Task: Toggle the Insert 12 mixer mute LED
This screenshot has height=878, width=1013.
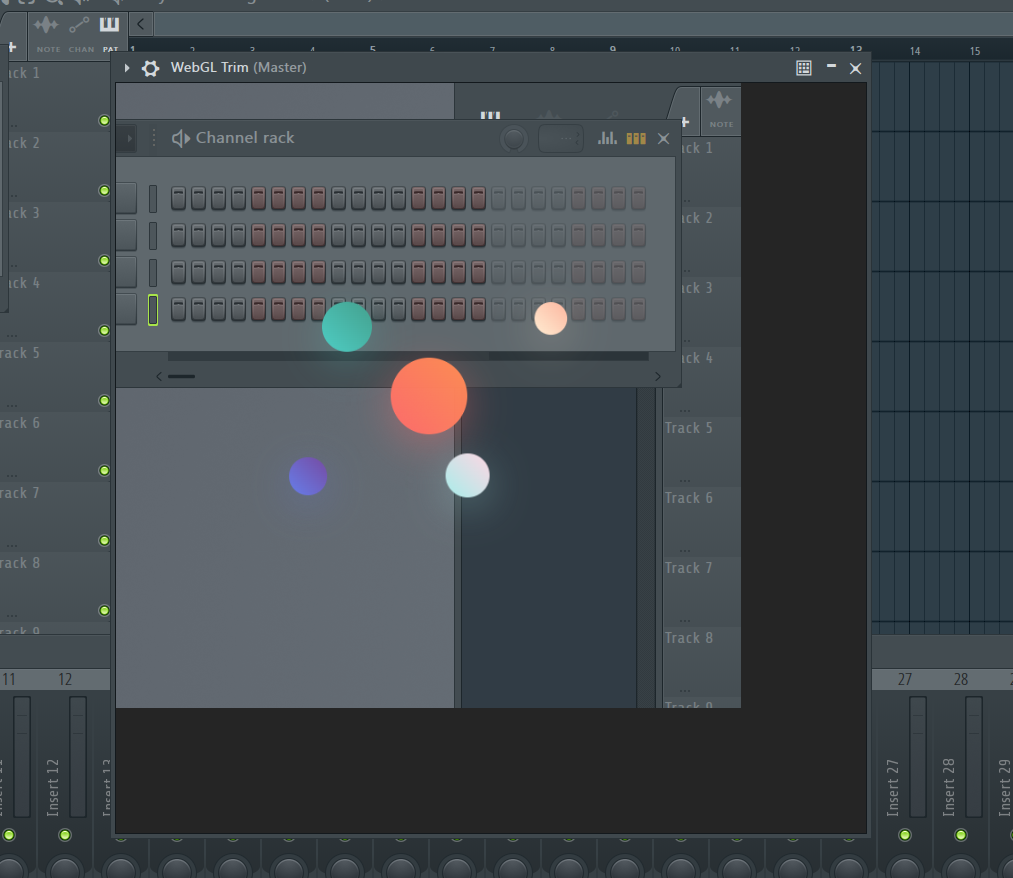Action: click(65, 835)
